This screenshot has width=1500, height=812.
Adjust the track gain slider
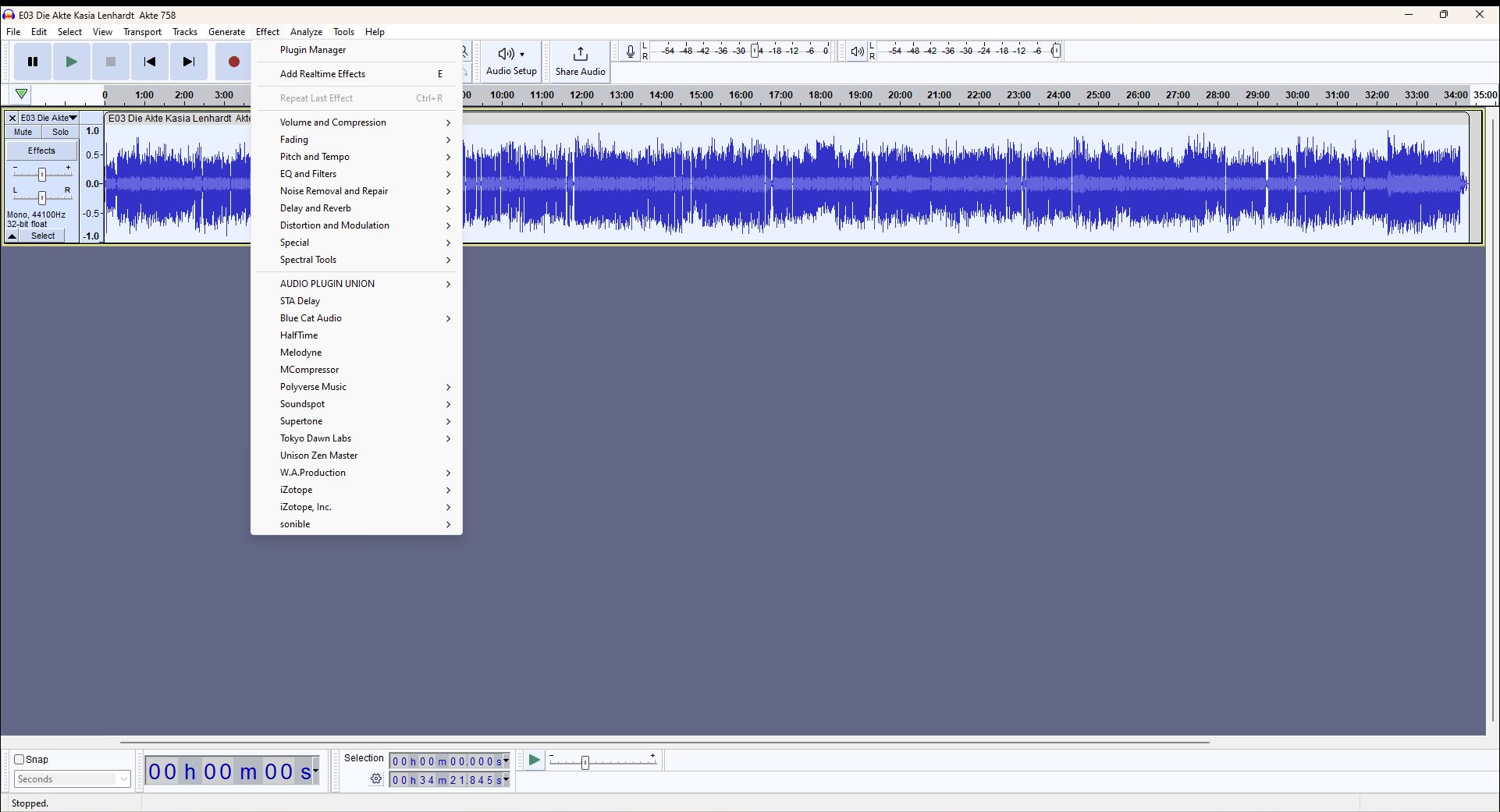[x=41, y=175]
